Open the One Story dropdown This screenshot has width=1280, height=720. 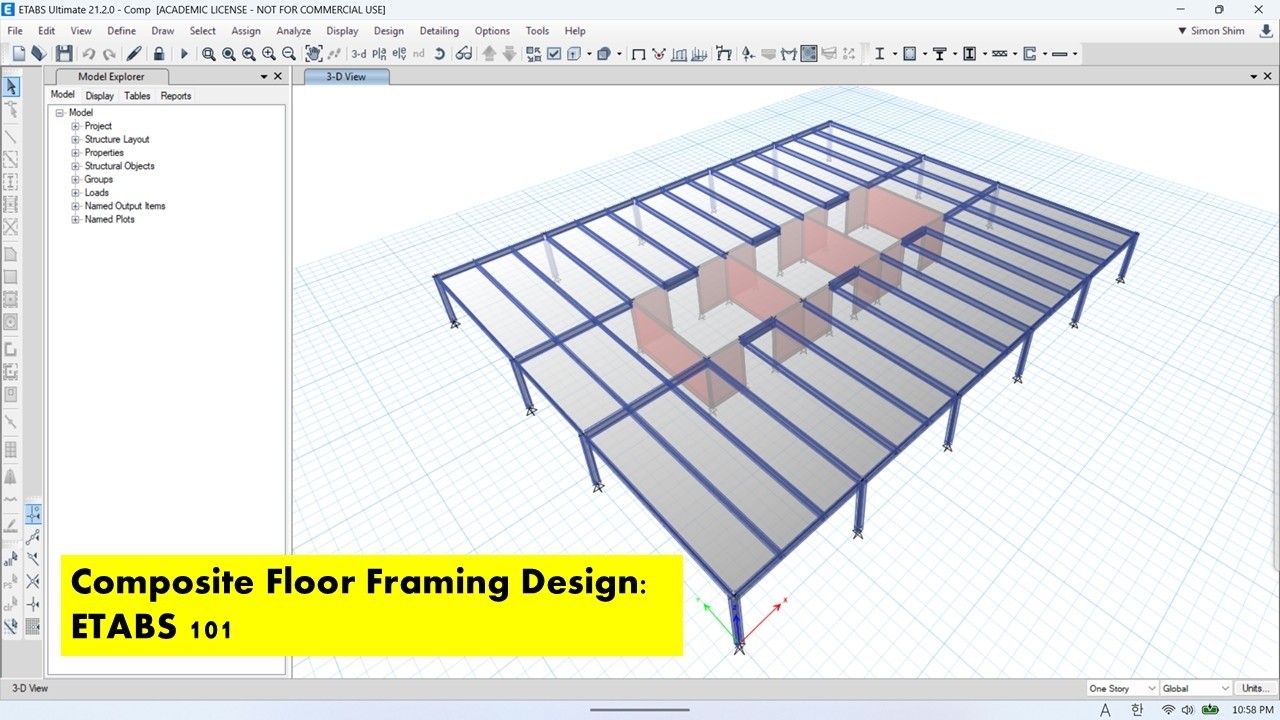point(1122,688)
